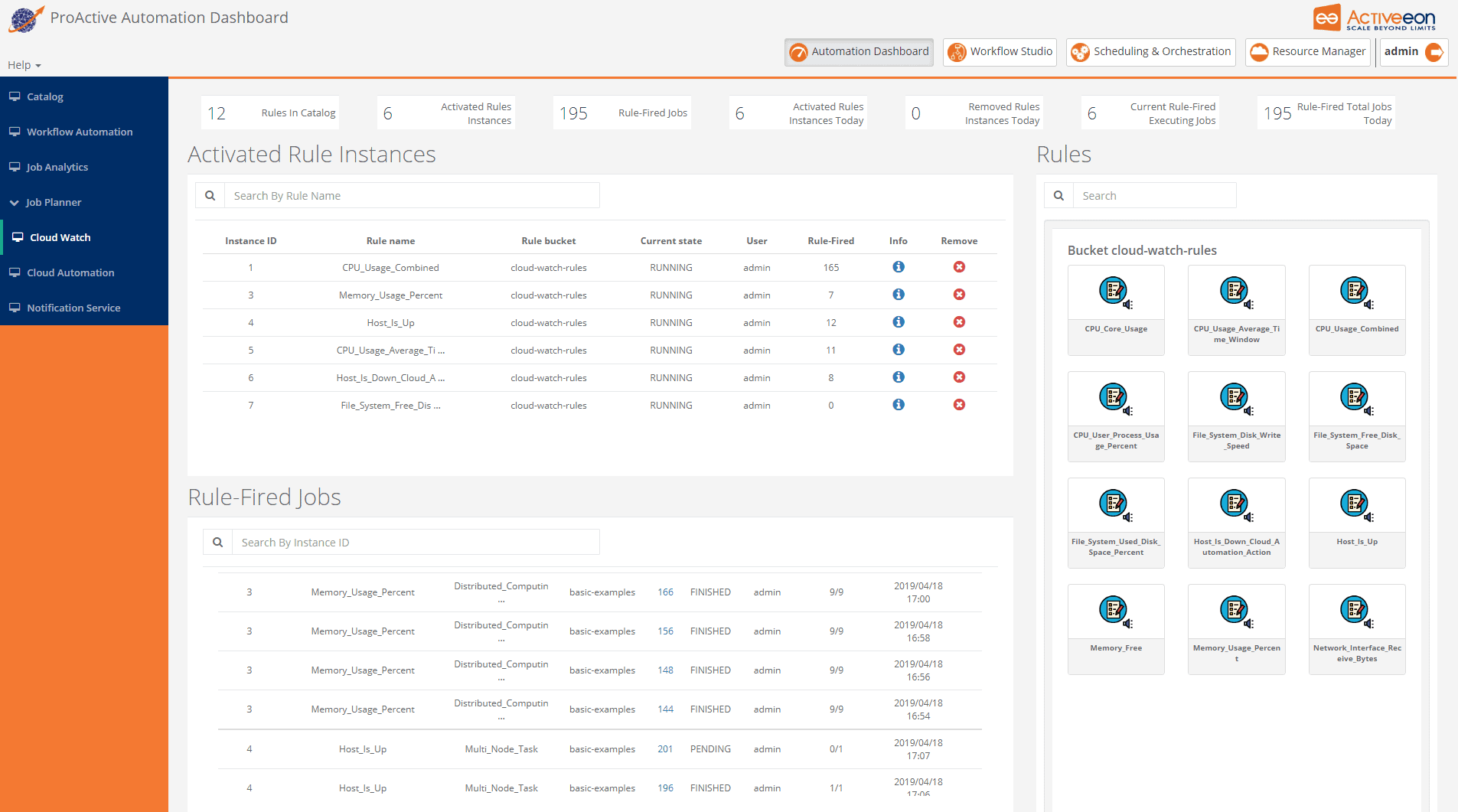Focus the Search By Rule Name field

click(x=412, y=196)
